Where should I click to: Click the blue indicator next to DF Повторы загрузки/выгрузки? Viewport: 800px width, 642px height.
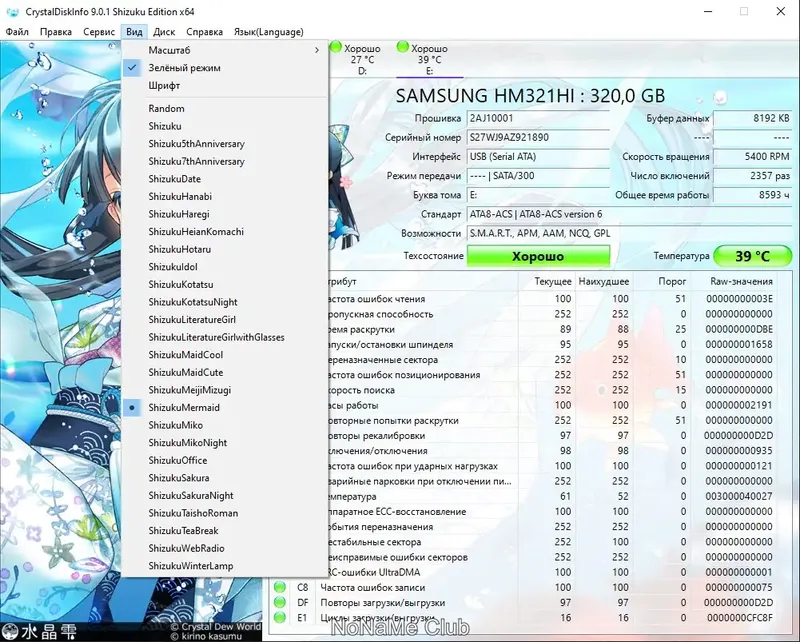pyautogui.click(x=279, y=603)
